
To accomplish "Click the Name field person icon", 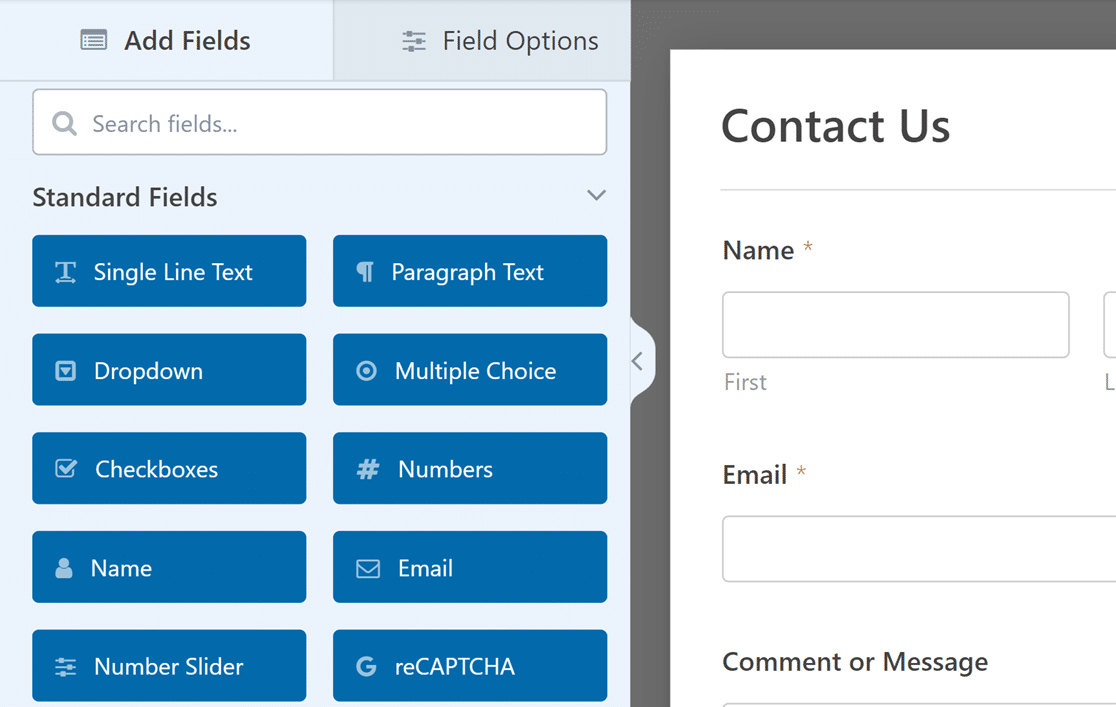I will click(64, 568).
